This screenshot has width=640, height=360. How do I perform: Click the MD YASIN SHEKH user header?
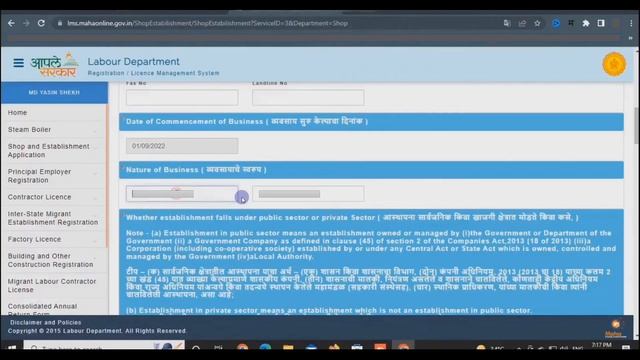coord(54,92)
